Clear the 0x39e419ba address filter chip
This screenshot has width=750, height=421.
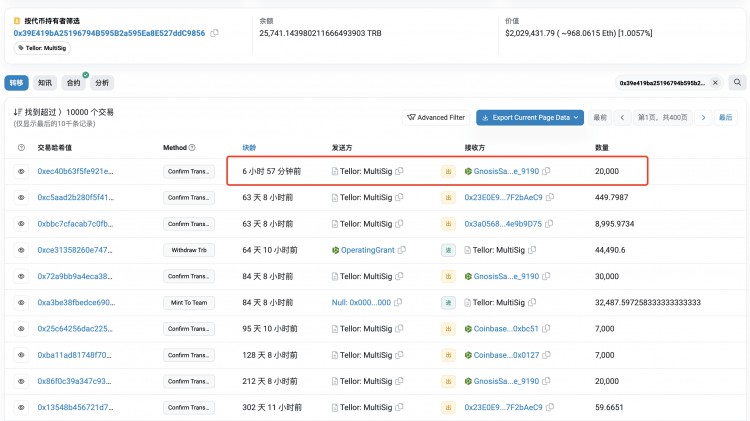[715, 83]
